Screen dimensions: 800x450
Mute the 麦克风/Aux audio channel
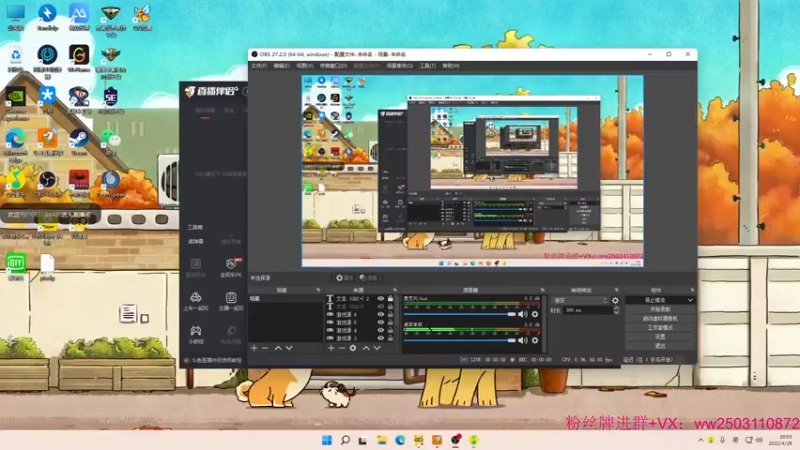point(523,314)
